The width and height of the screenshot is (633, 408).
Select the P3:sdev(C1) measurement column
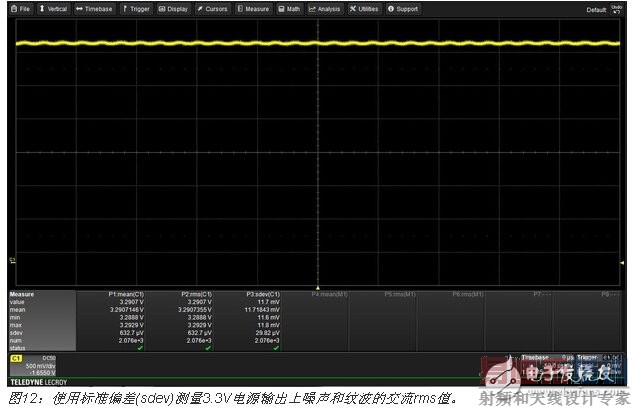tap(247, 321)
